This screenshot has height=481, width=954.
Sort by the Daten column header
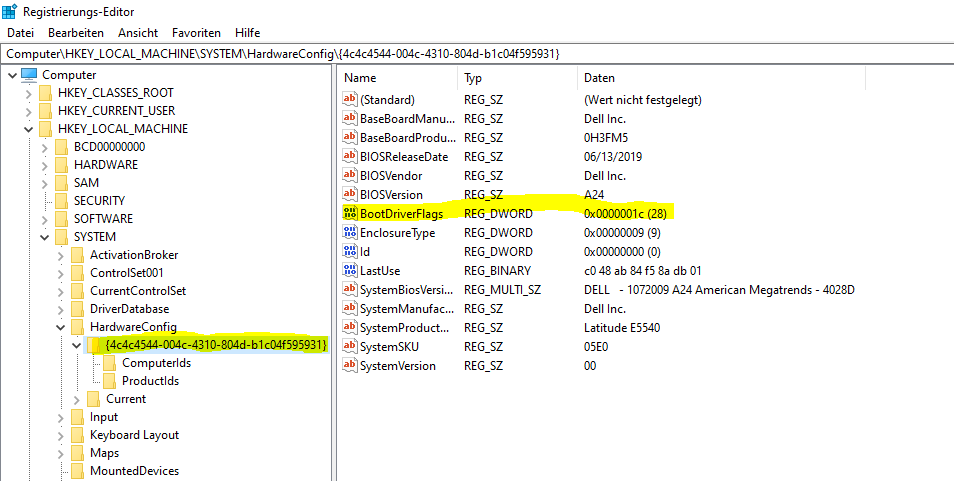(721, 78)
